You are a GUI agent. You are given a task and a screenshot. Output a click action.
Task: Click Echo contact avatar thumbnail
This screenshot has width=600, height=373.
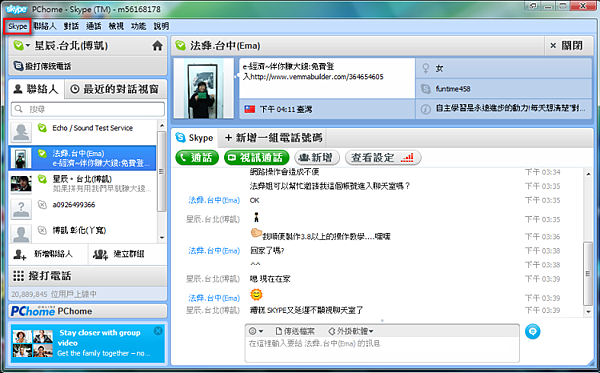pos(21,132)
